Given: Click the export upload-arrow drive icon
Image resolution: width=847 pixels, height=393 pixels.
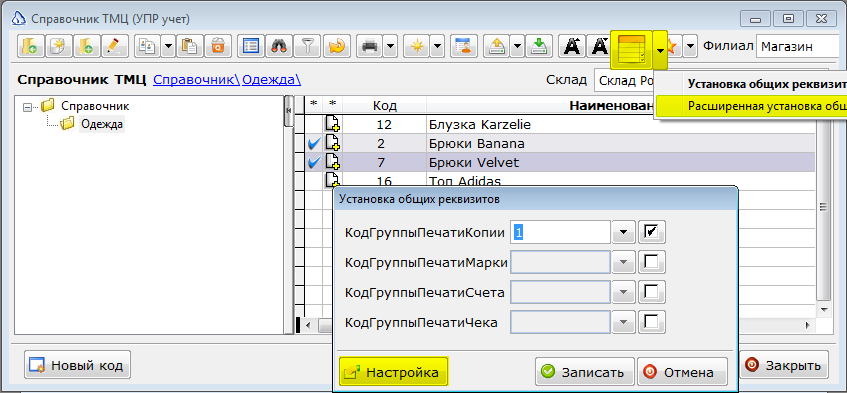Looking at the screenshot, I should point(496,46).
